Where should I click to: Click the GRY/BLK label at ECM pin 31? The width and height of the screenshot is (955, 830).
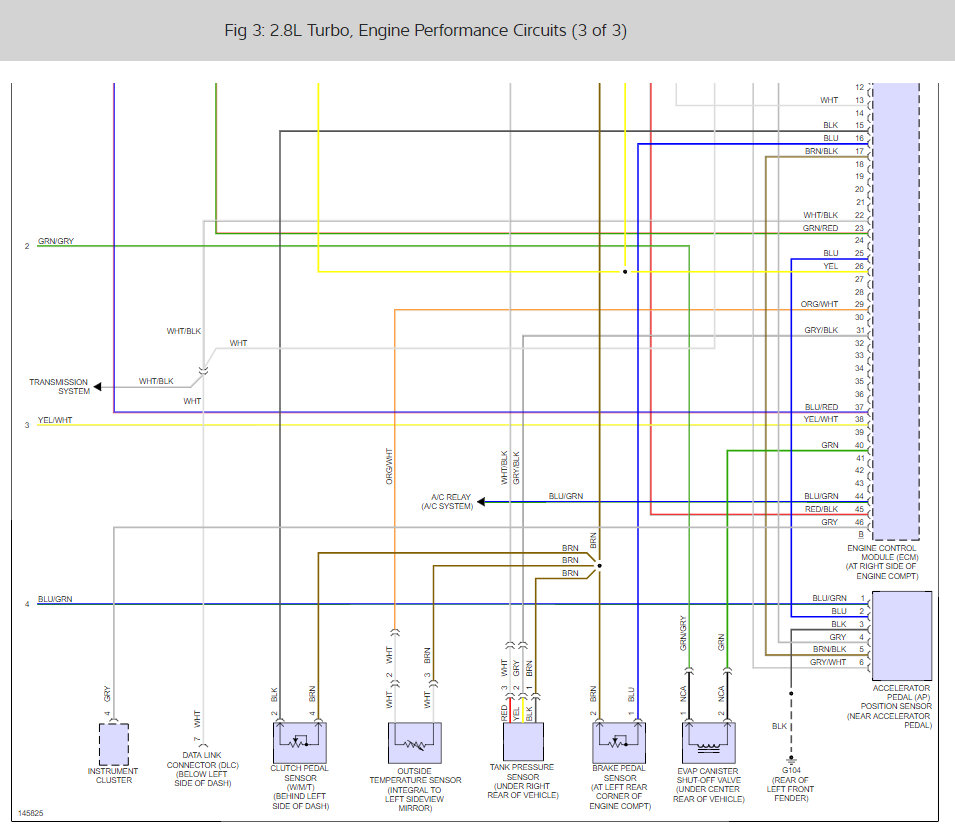pos(821,330)
